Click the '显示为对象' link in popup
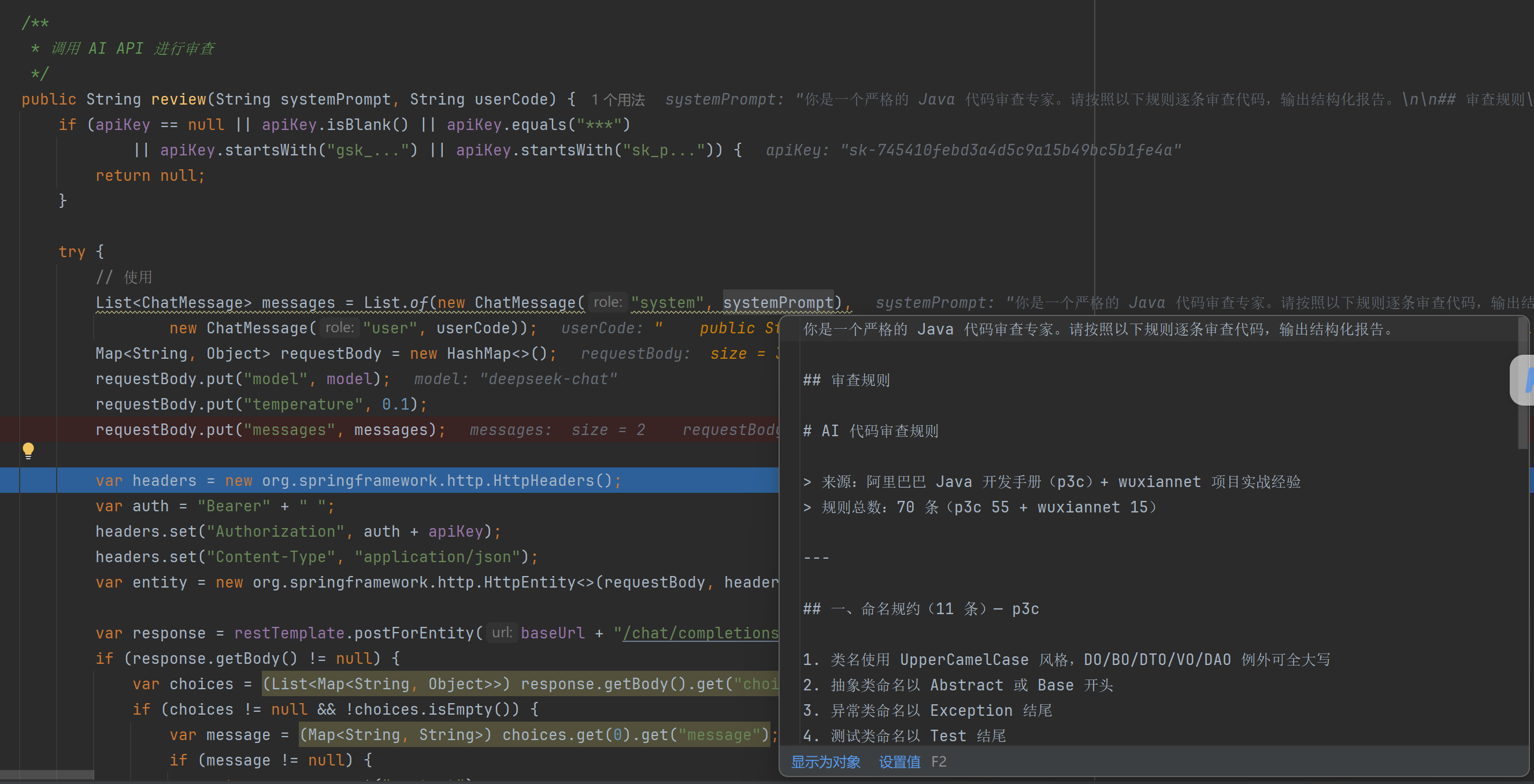Image resolution: width=1534 pixels, height=784 pixels. click(825, 762)
